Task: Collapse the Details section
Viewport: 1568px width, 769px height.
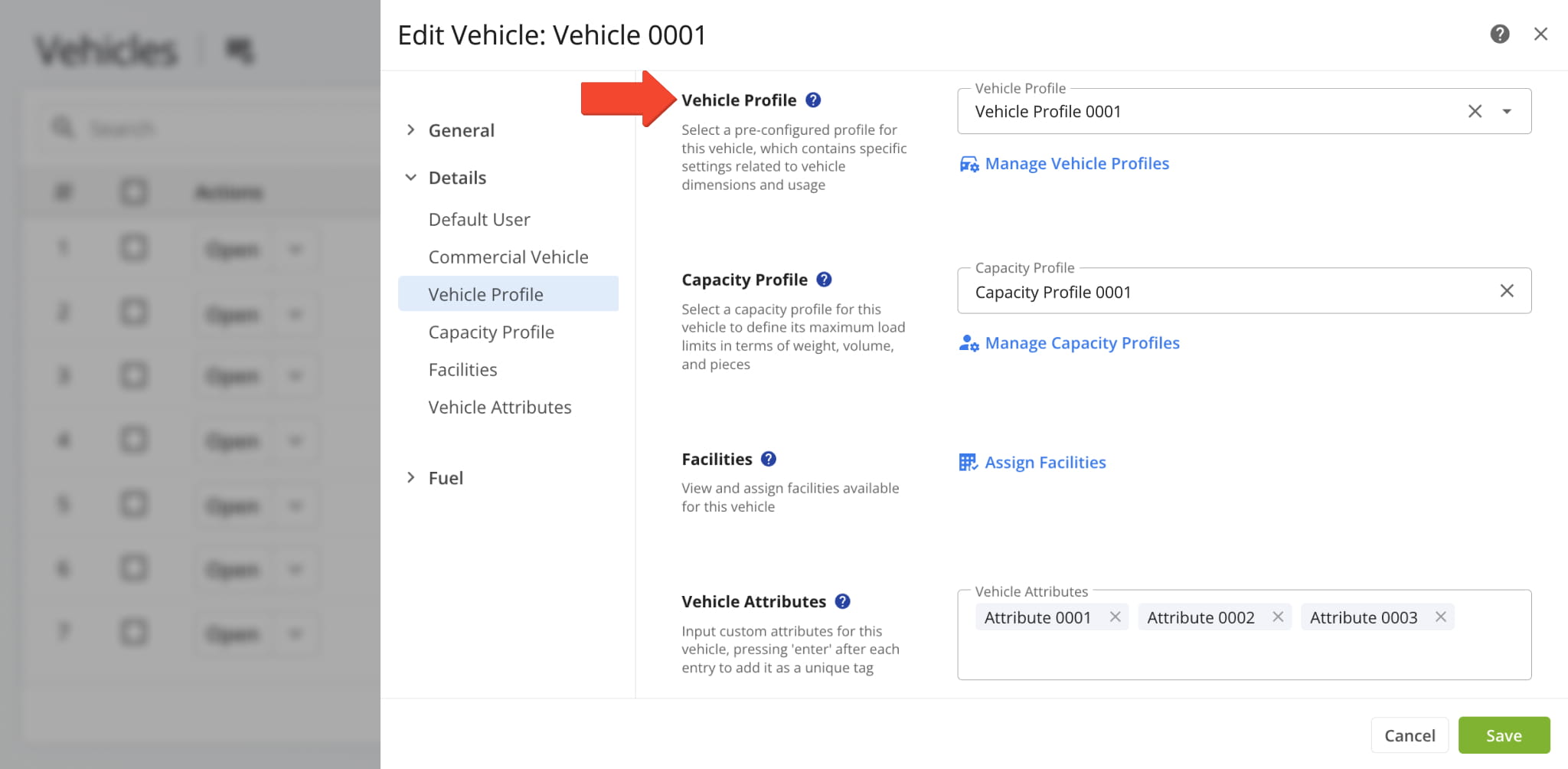Action: tap(411, 178)
